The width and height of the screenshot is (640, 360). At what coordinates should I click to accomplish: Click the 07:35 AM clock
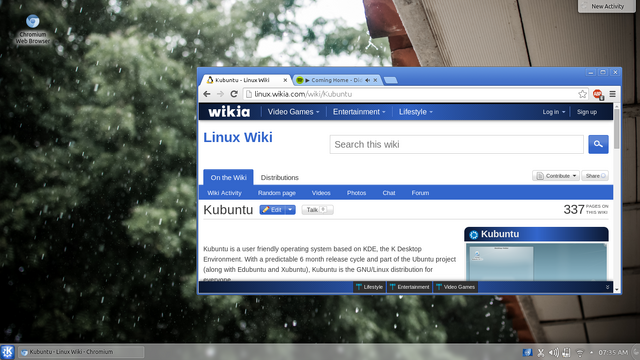pos(613,352)
